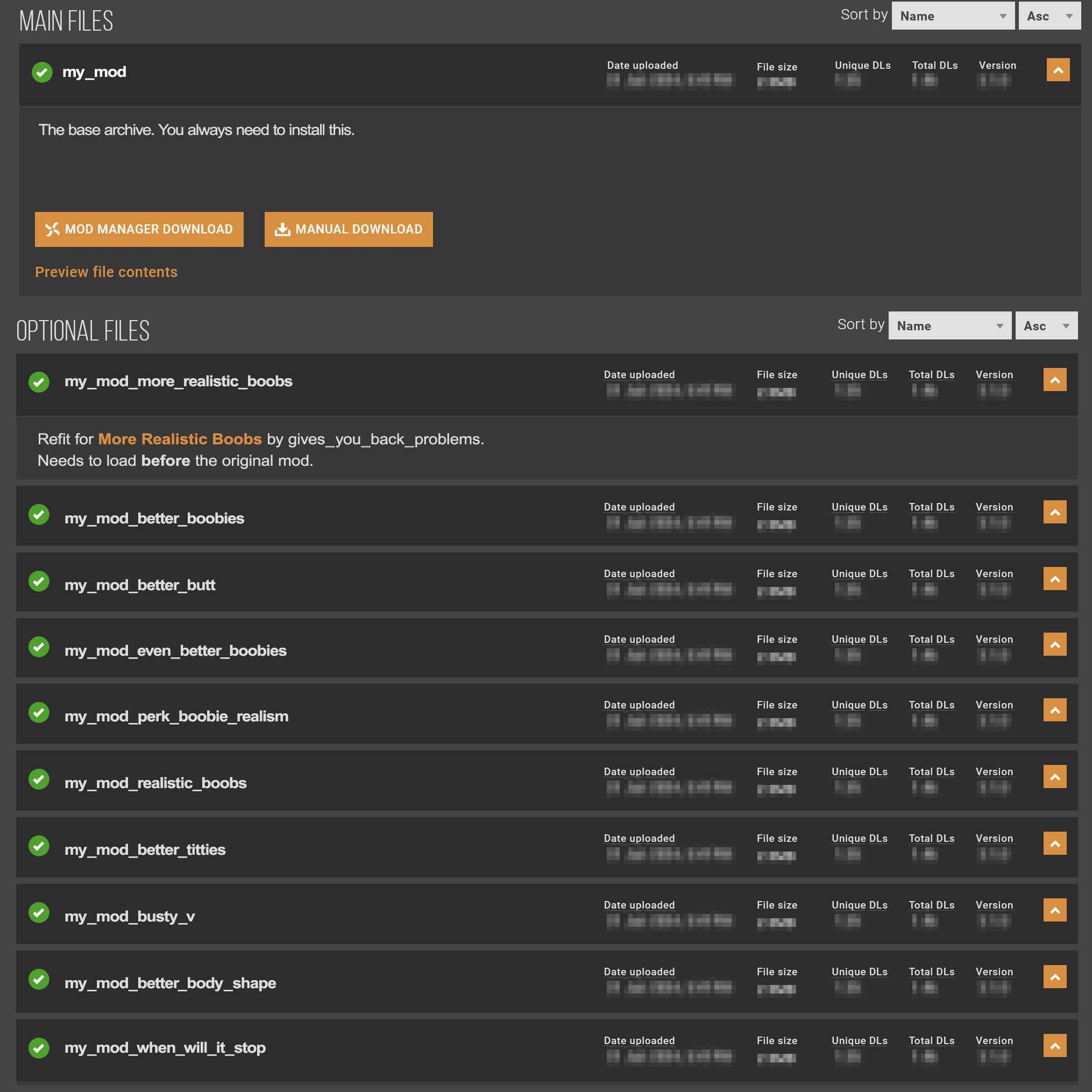This screenshot has width=1092, height=1092.
Task: Click checkmark icon beside my_mod_perk_boobie_realism
Action: 39,712
